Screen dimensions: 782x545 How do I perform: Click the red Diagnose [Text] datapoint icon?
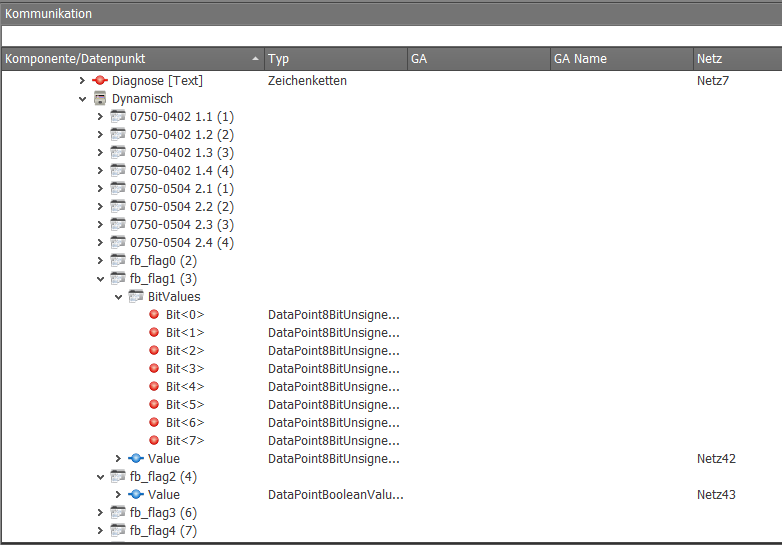(x=100, y=80)
